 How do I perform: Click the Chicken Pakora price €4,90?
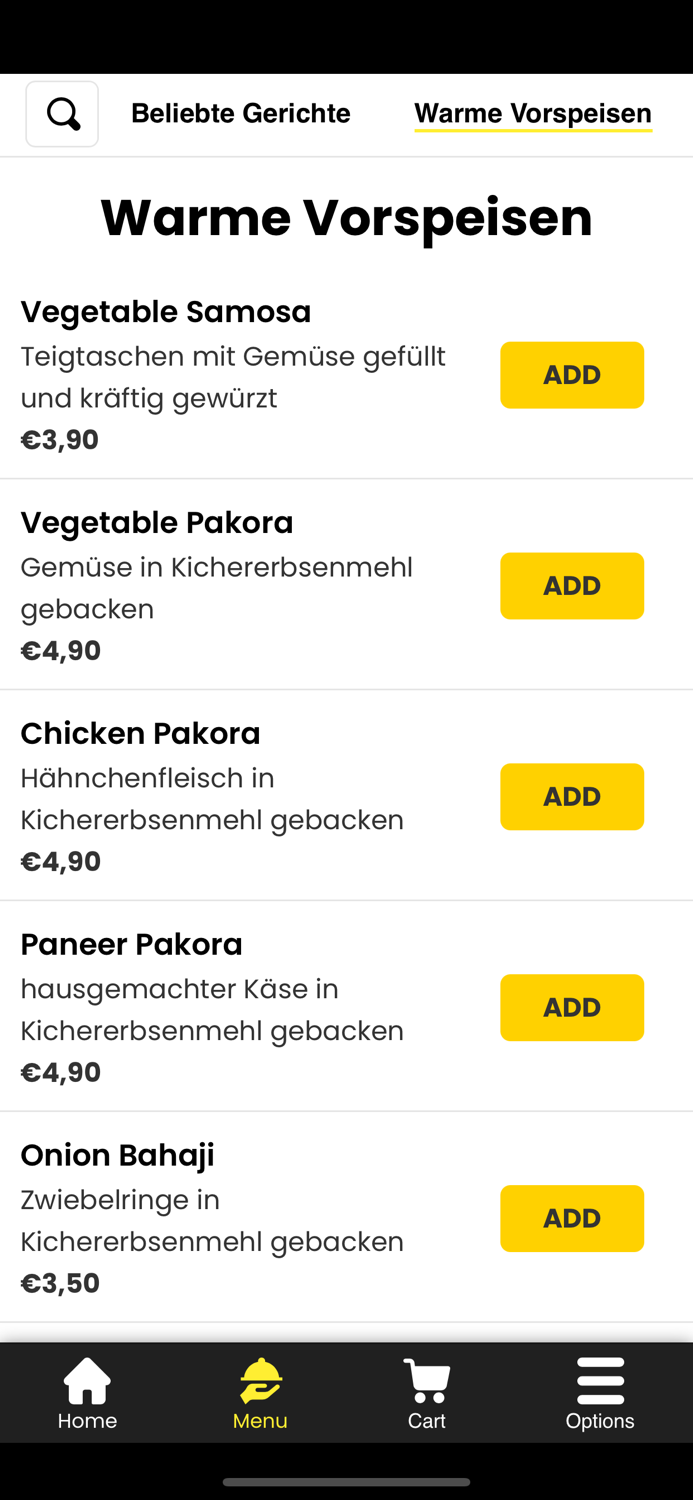click(x=60, y=861)
